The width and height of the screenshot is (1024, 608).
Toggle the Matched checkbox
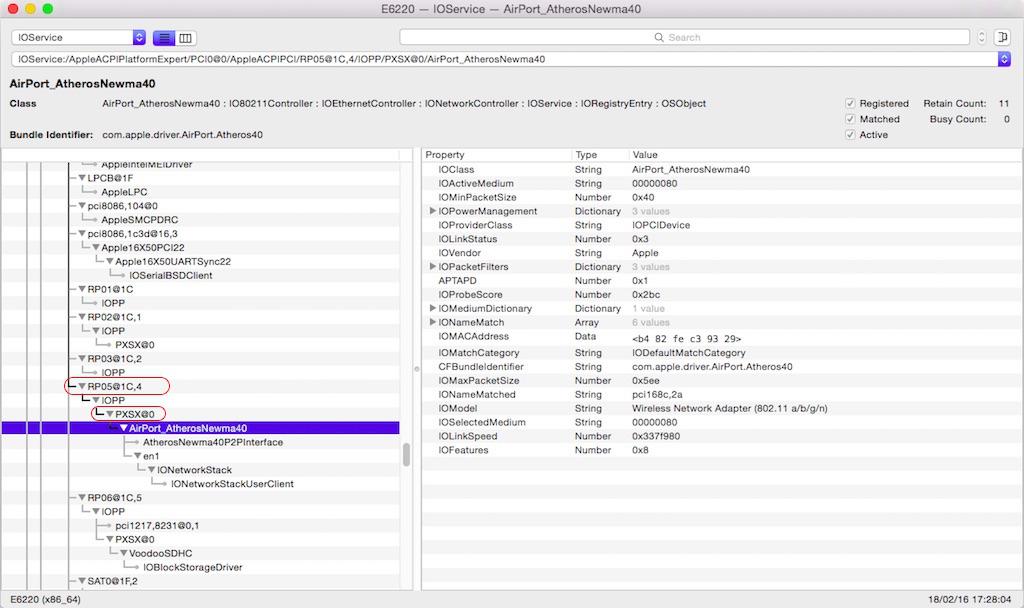[850, 119]
